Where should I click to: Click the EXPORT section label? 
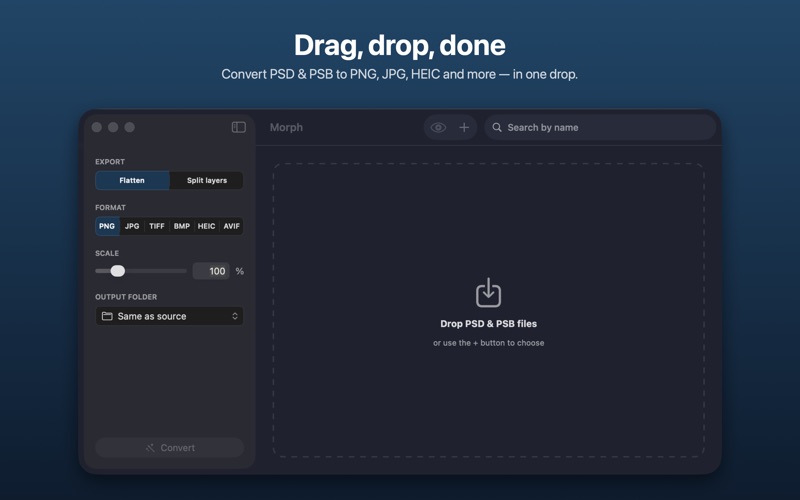click(110, 162)
